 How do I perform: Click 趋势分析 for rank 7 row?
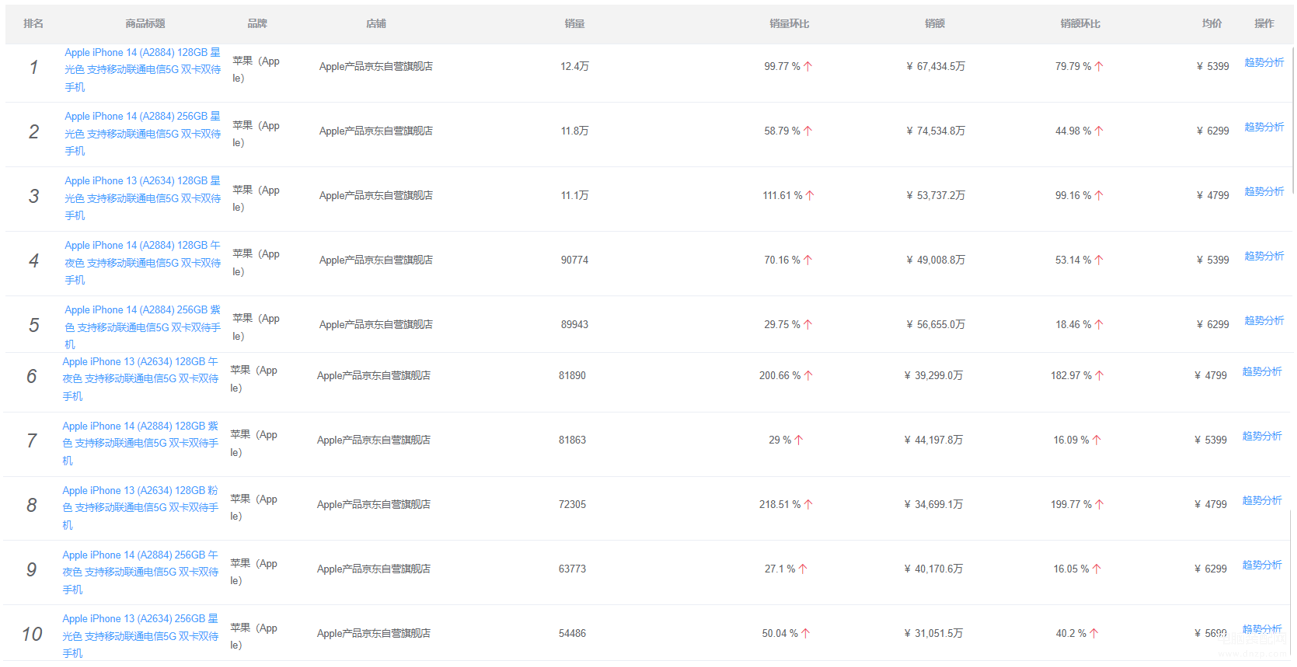pos(1262,436)
